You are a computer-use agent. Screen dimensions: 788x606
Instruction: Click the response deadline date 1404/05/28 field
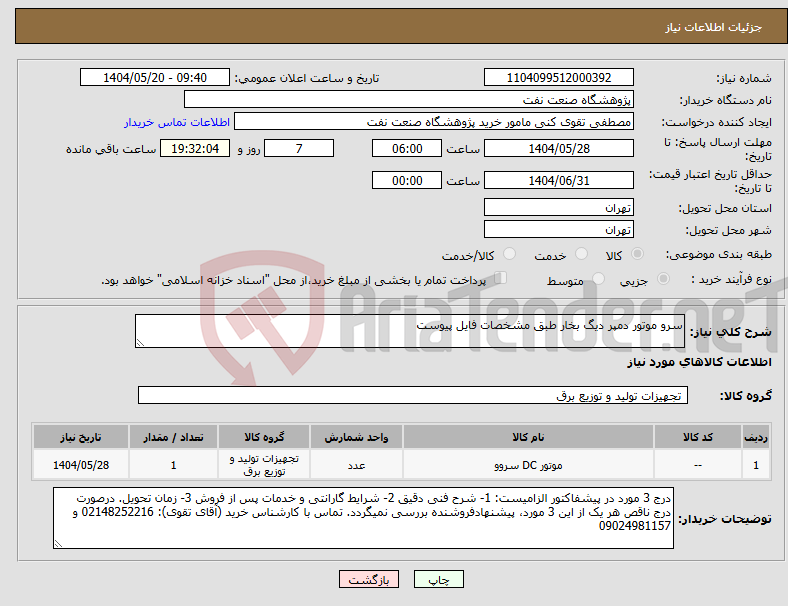(558, 148)
